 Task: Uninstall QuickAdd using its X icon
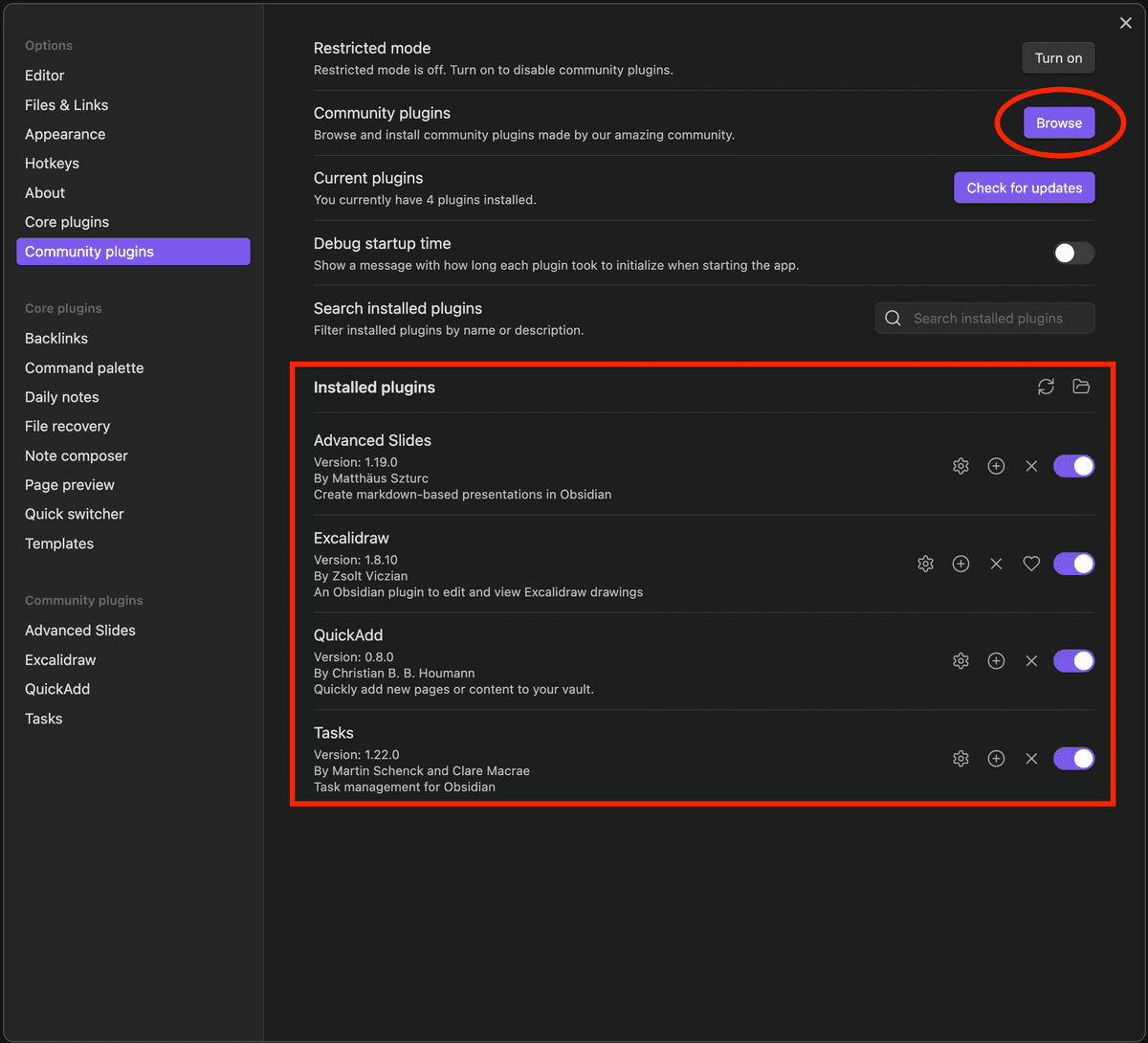(x=1030, y=661)
